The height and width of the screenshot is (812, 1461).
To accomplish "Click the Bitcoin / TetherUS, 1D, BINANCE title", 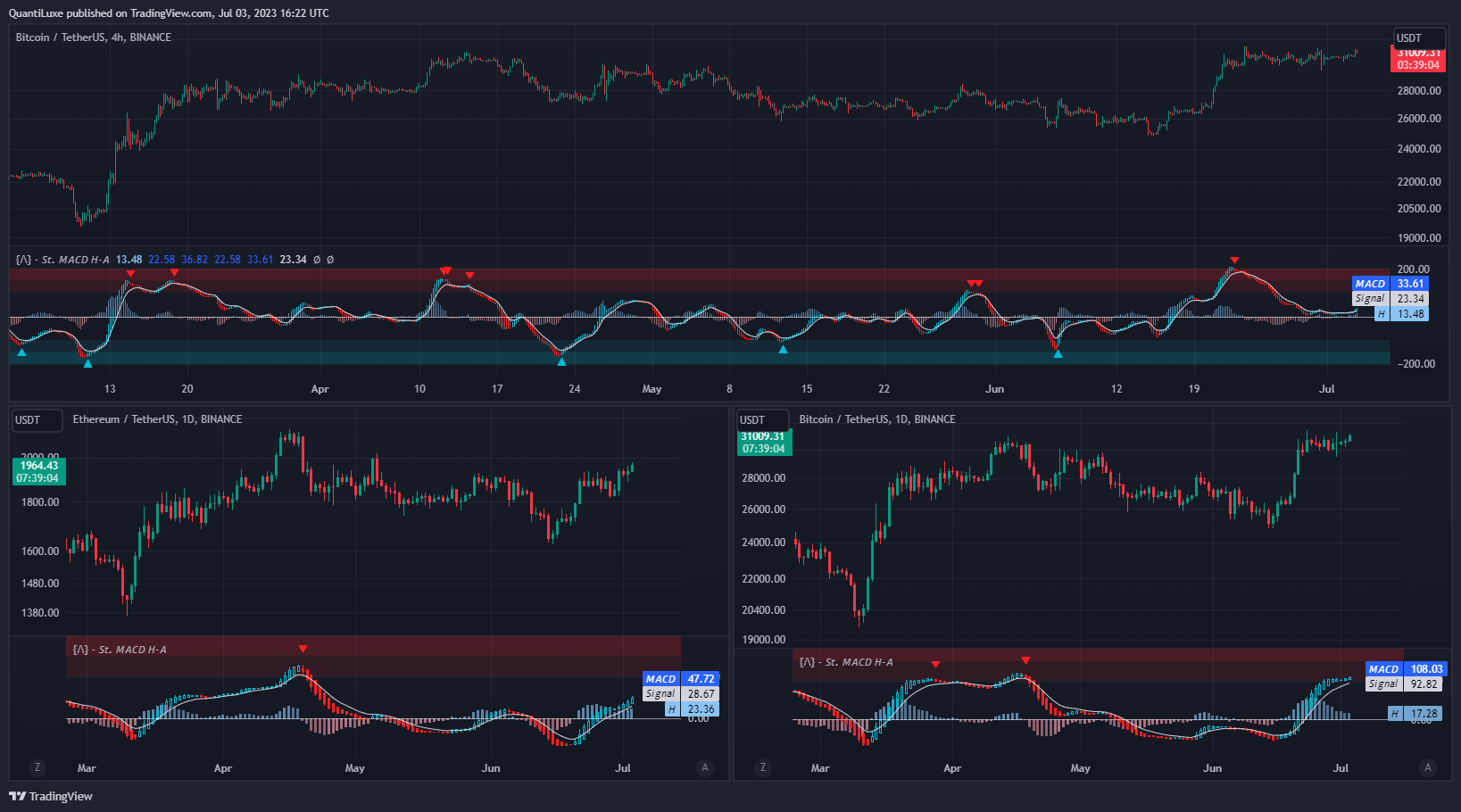I will coord(877,419).
